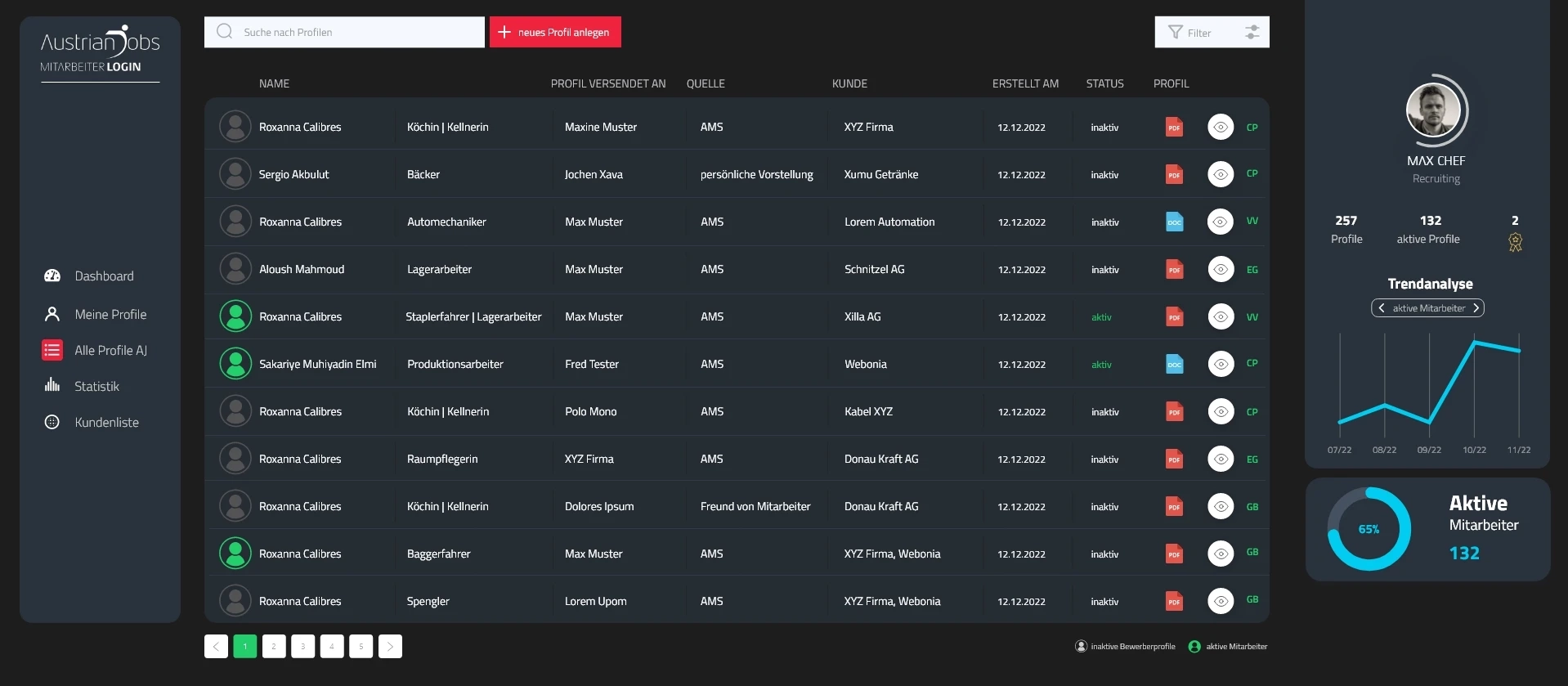Open PDF file for Sergio Akbulut
Screen dimensions: 1568x686
(x=1174, y=174)
